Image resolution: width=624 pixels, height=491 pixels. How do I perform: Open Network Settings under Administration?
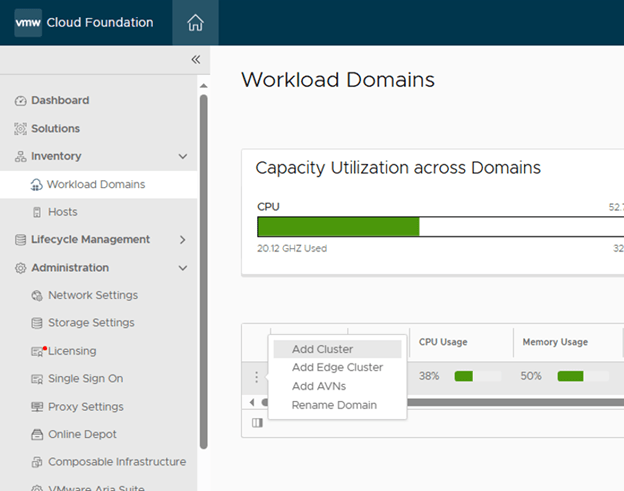coord(92,295)
